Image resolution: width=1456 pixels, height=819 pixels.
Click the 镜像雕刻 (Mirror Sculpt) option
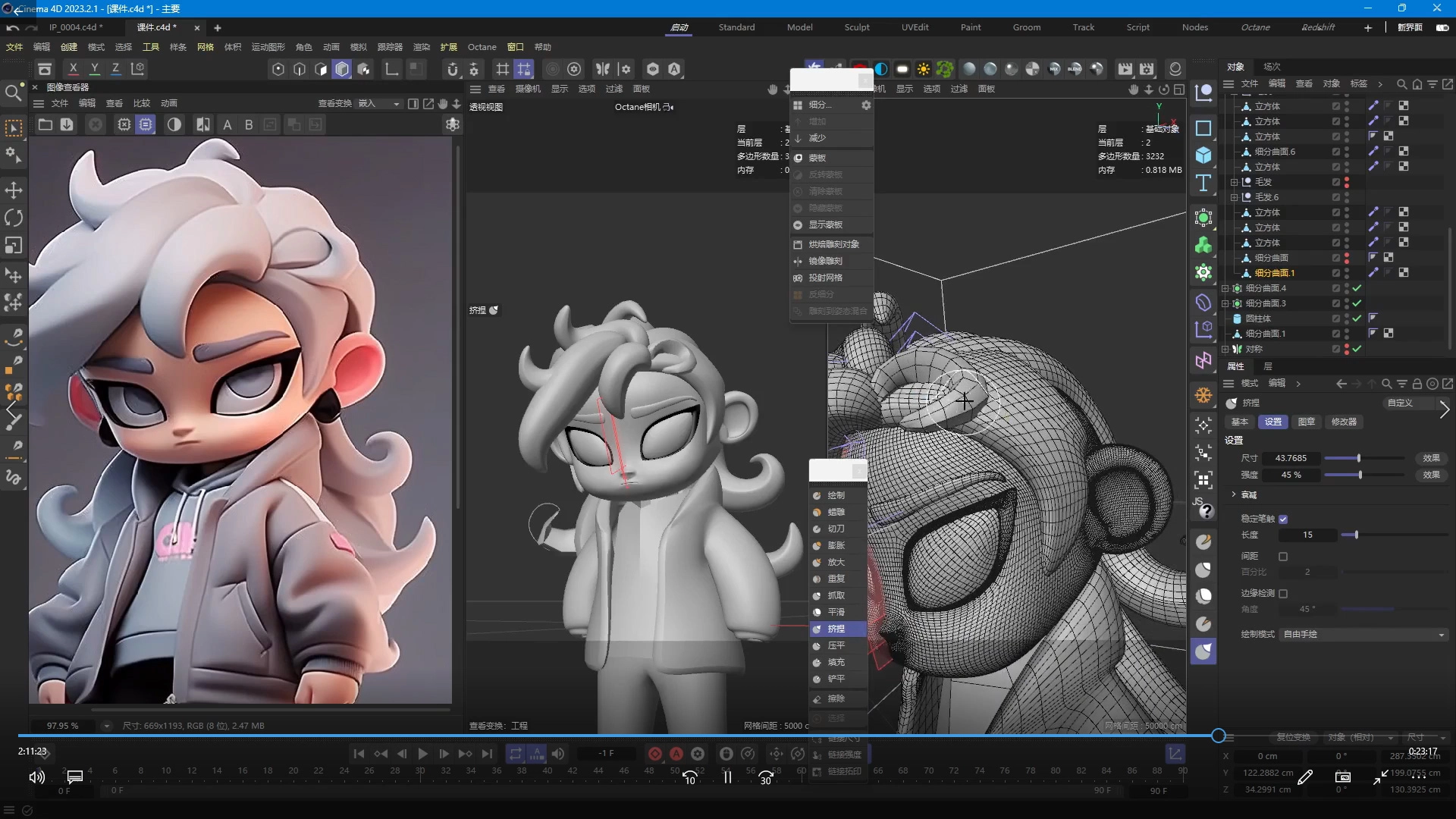point(825,261)
